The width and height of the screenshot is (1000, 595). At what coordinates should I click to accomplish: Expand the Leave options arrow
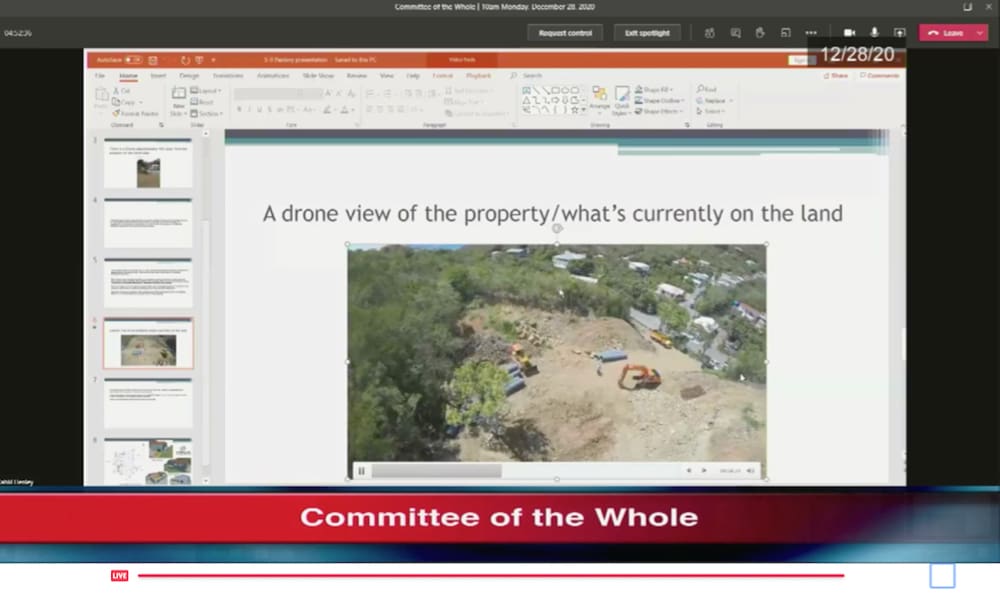pos(980,33)
